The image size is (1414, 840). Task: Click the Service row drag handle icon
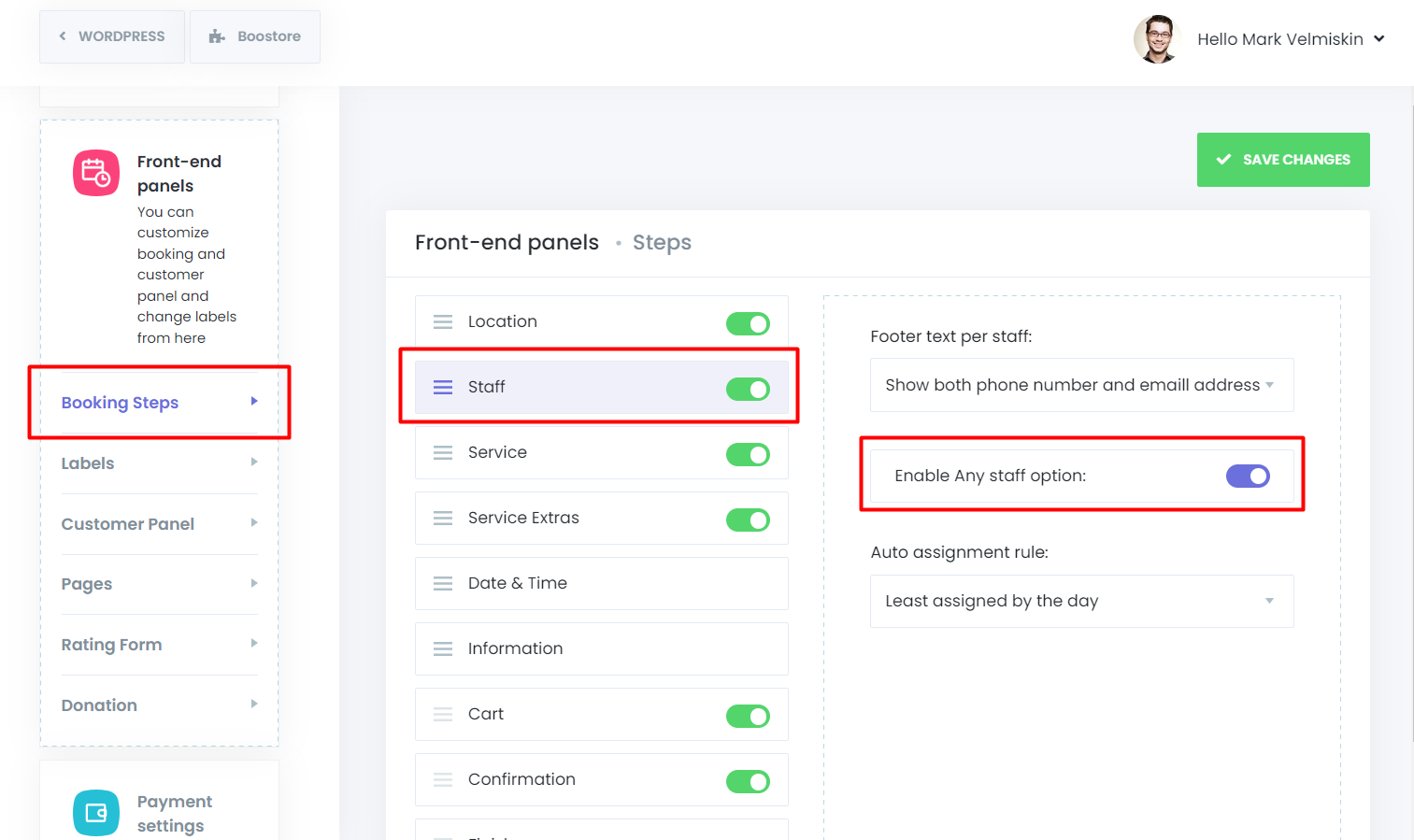pyautogui.click(x=443, y=452)
